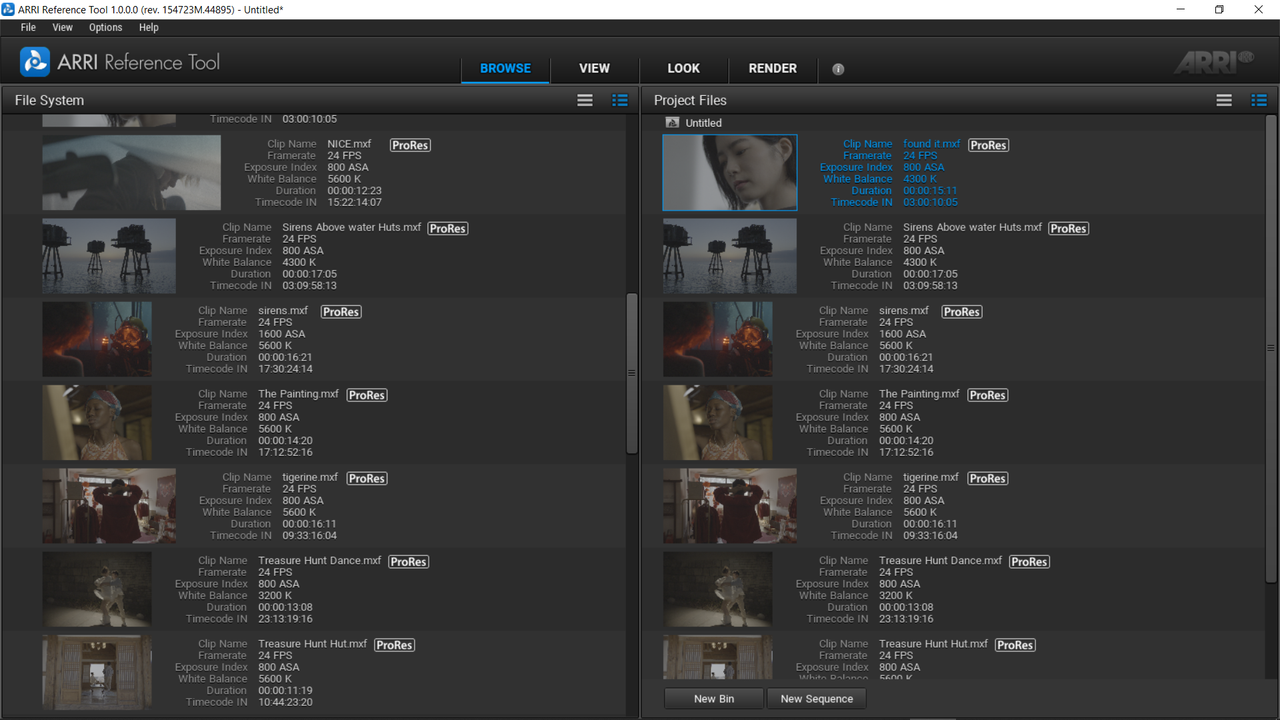Select NICE.mxf thumbnail in File System
This screenshot has height=720, width=1280.
tap(131, 173)
